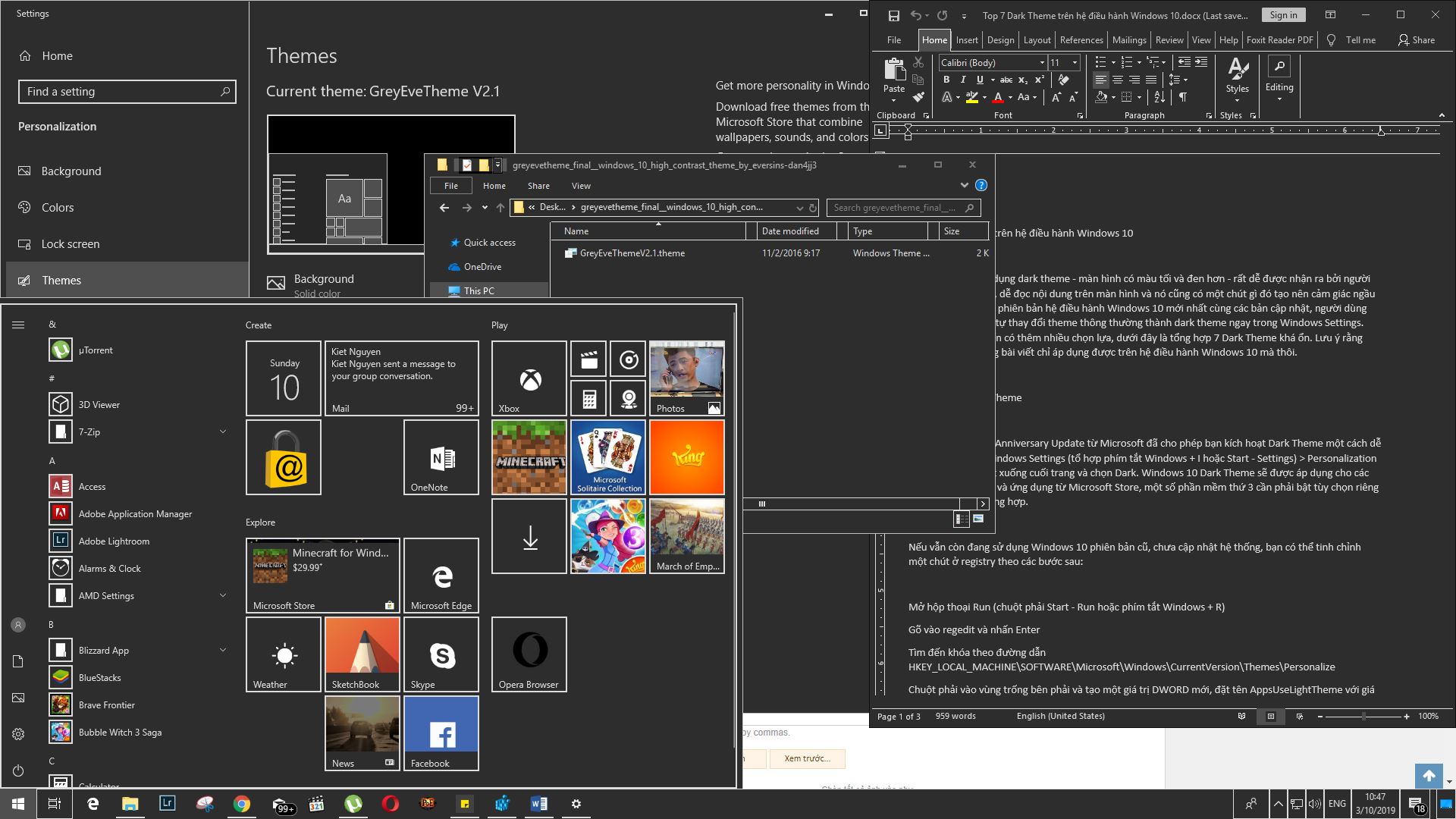This screenshot has width=1456, height=819.
Task: Toggle paragraph marks display
Action: pyautogui.click(x=1183, y=97)
